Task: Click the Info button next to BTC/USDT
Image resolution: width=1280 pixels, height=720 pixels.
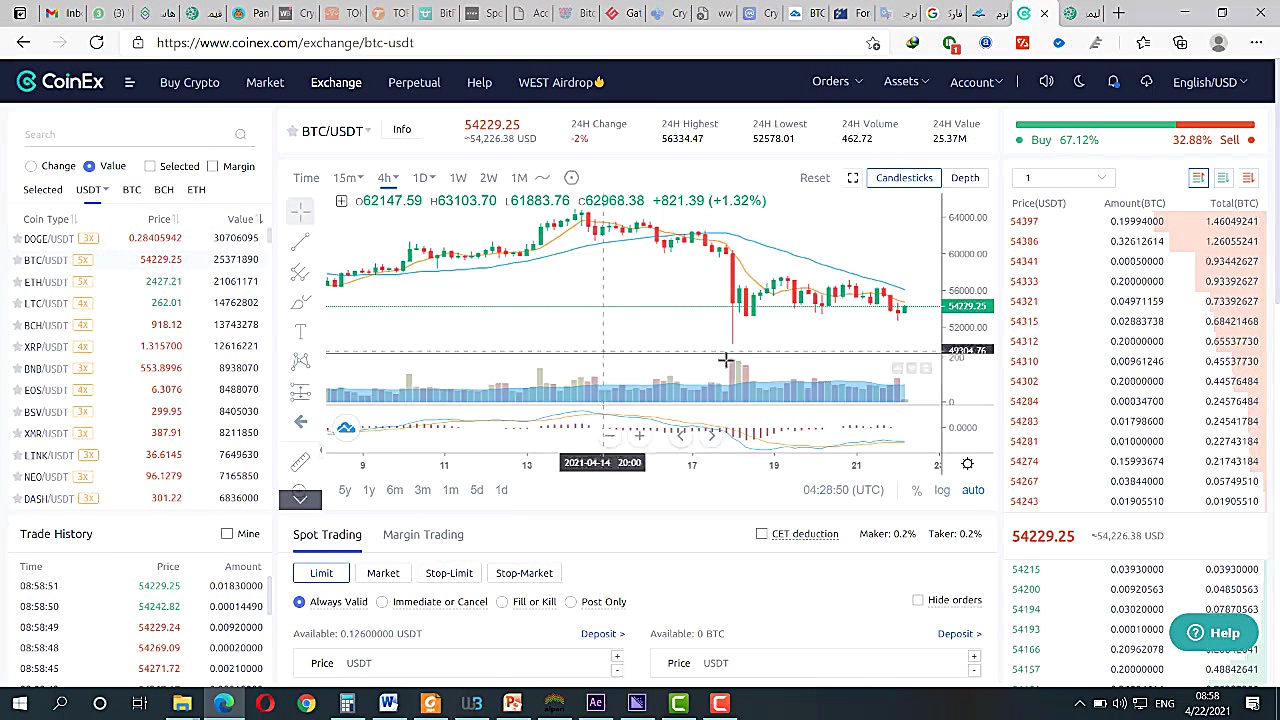Action: click(x=402, y=129)
